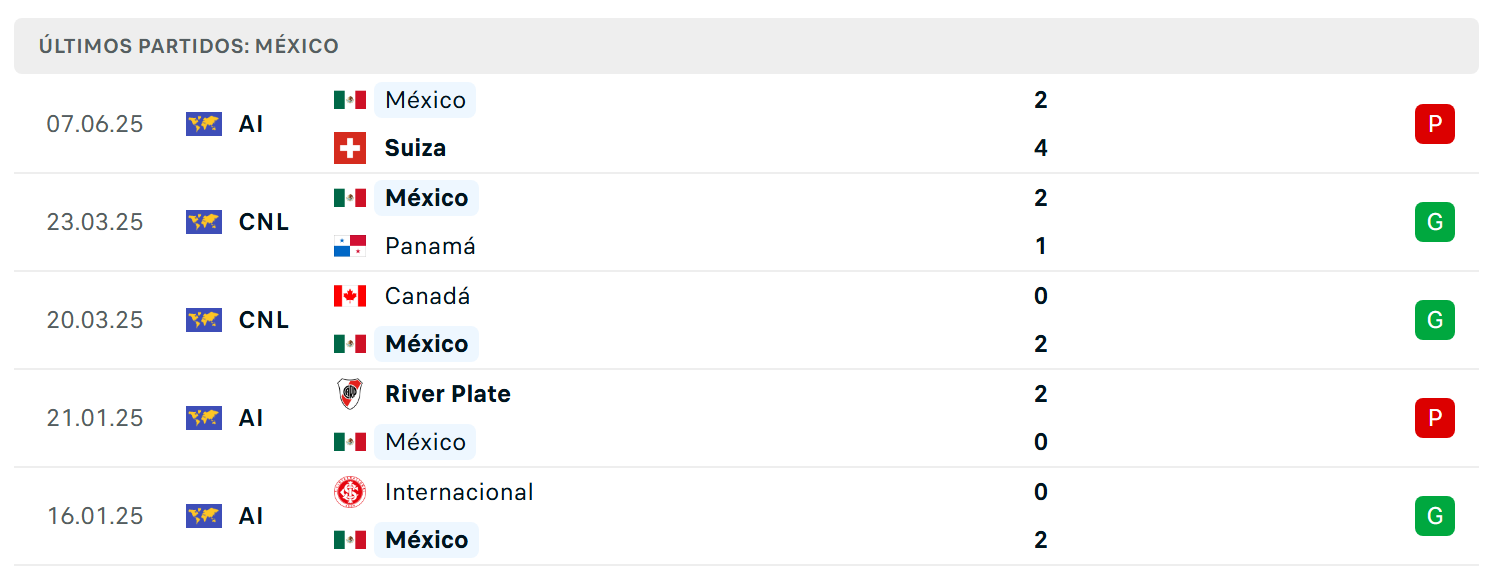Click the México flag in the 21.01.25 match

click(350, 442)
